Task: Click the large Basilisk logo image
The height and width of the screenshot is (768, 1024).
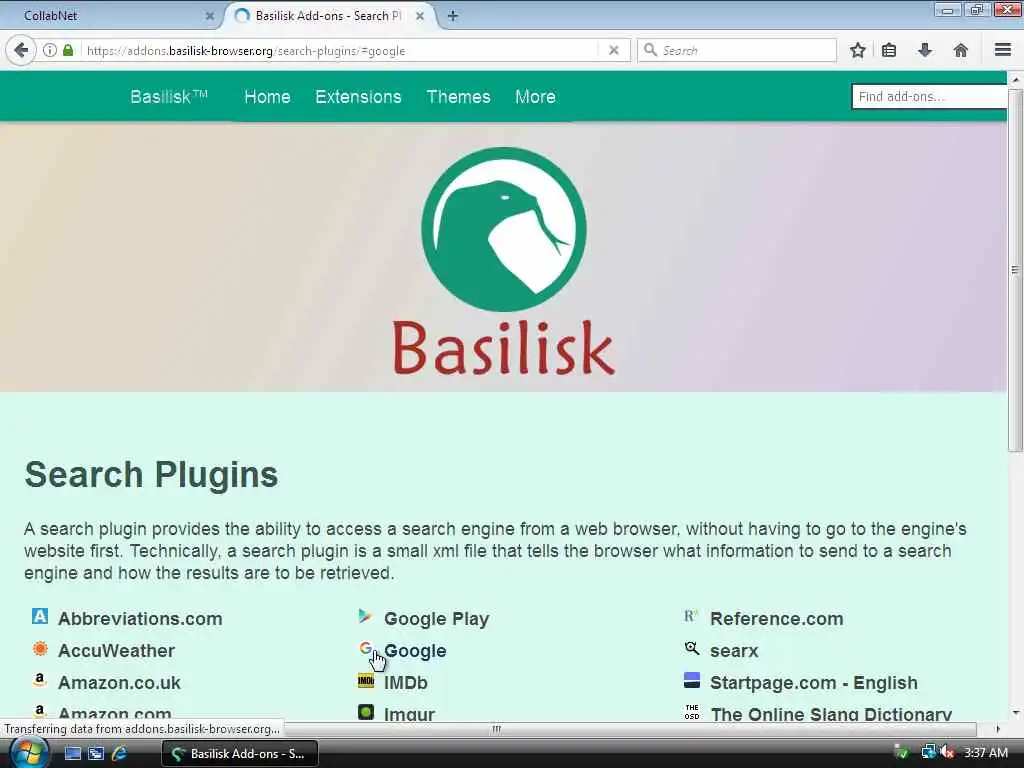Action: (504, 261)
